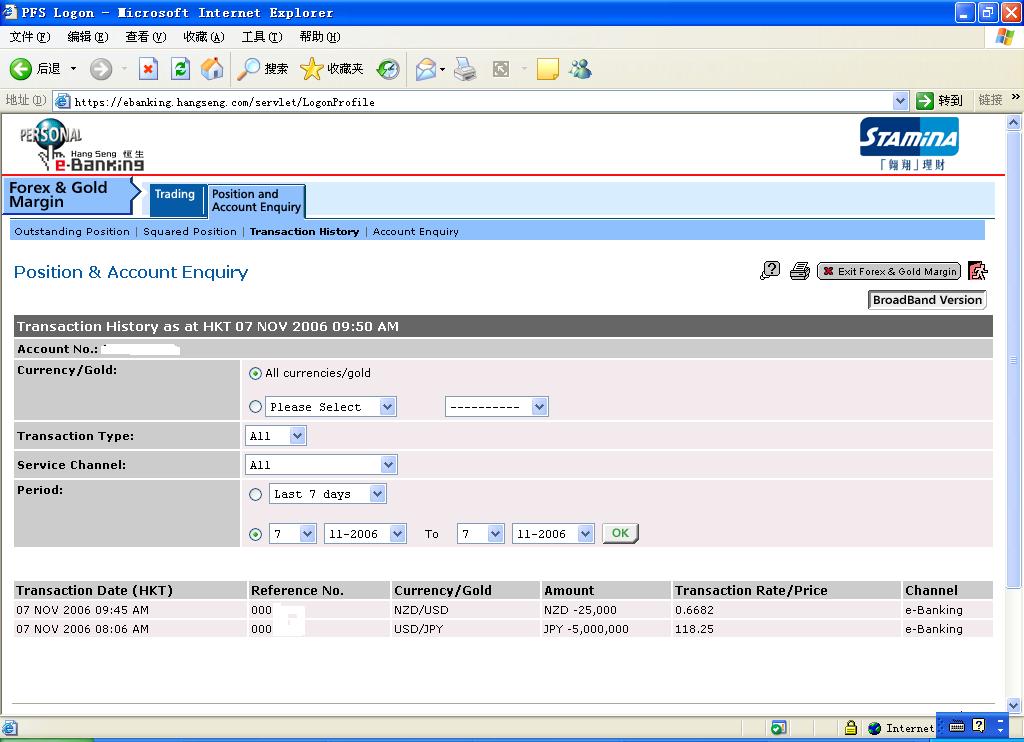Screen dimensions: 1024x742
Task: Select the All currencies/gold radio button
Action: click(256, 373)
